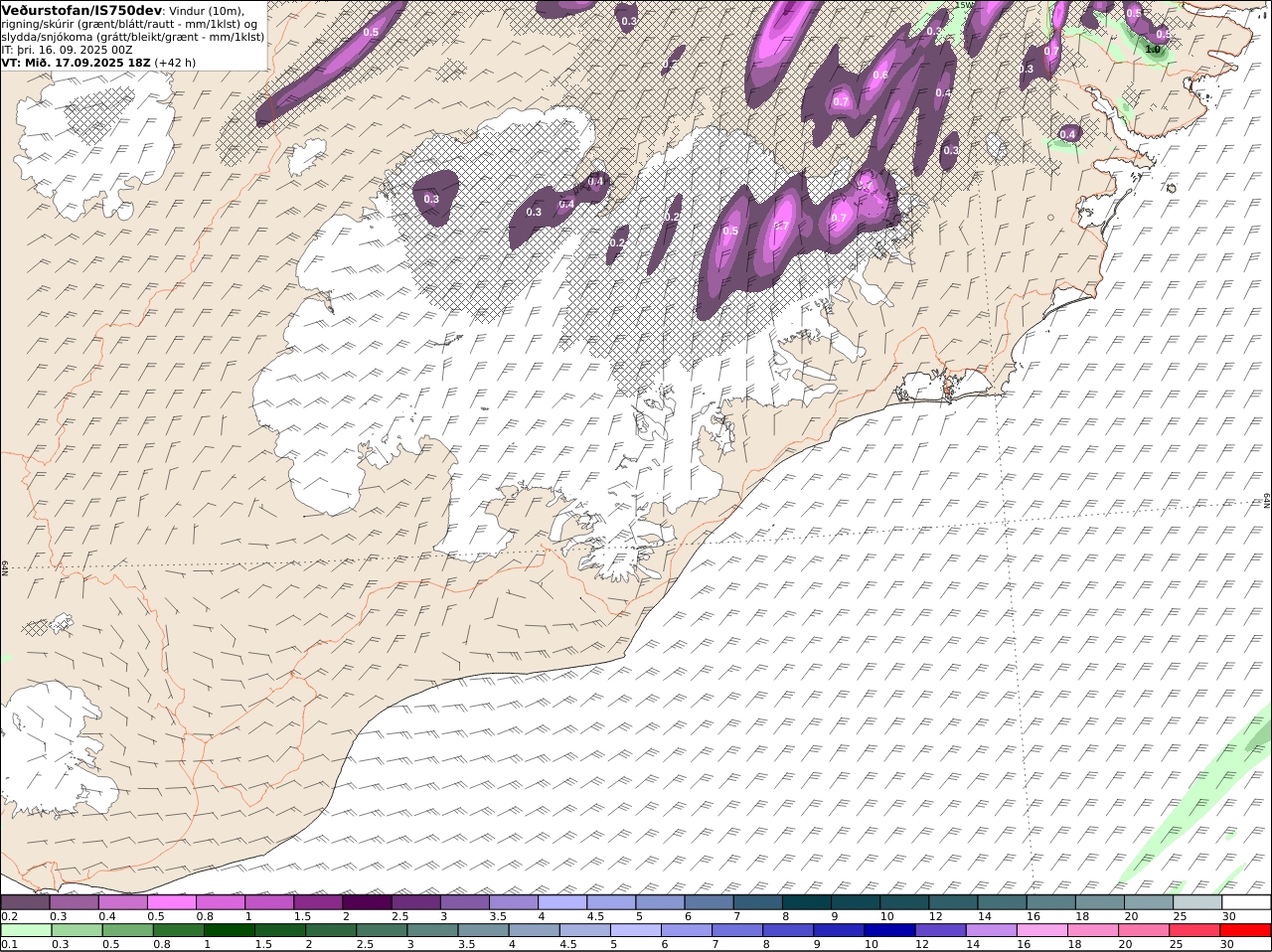Click the '0.2' label in the upper legend row
Image resolution: width=1272 pixels, height=952 pixels.
click(x=10, y=916)
